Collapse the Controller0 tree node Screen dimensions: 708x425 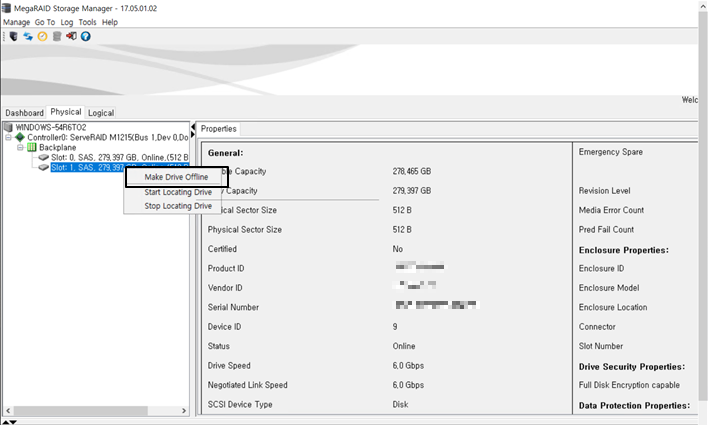[8, 137]
